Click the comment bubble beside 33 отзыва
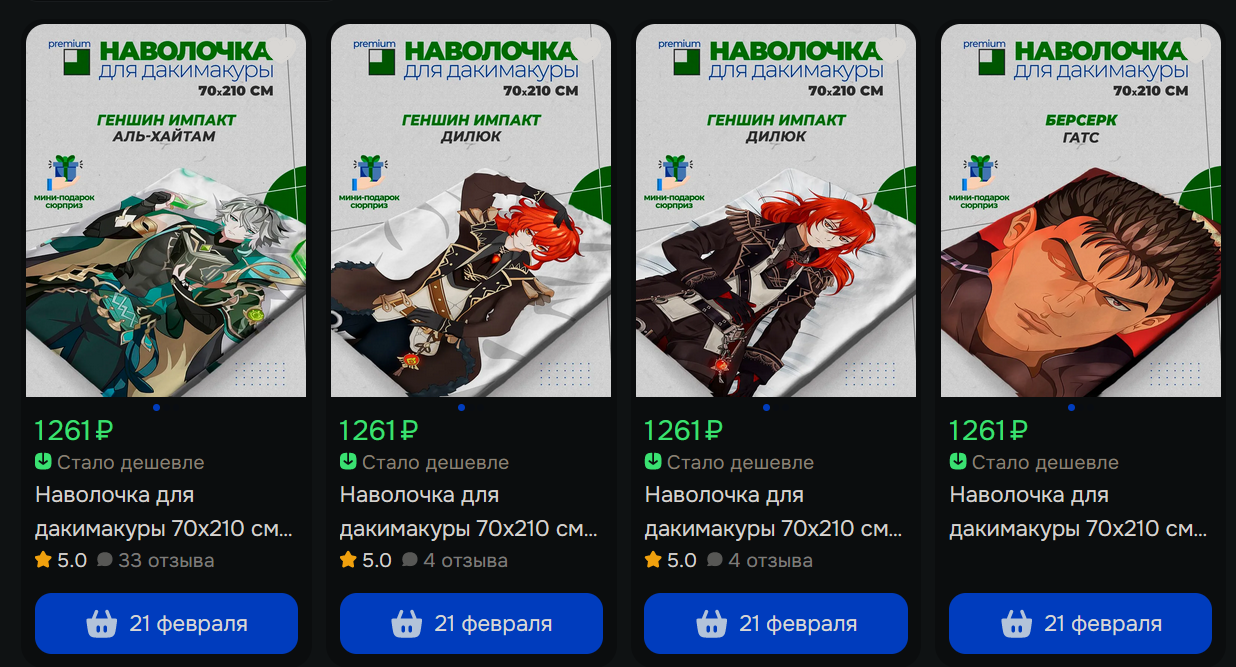This screenshot has width=1236, height=667. point(105,560)
